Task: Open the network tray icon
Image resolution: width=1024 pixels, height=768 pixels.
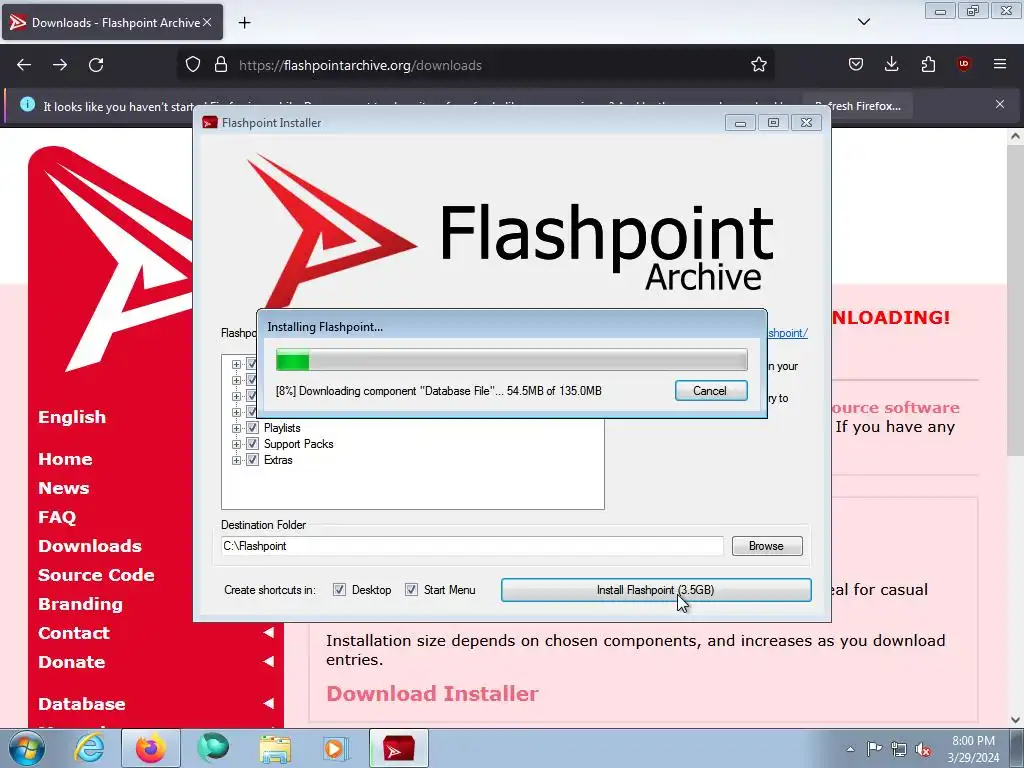Action: (899, 749)
